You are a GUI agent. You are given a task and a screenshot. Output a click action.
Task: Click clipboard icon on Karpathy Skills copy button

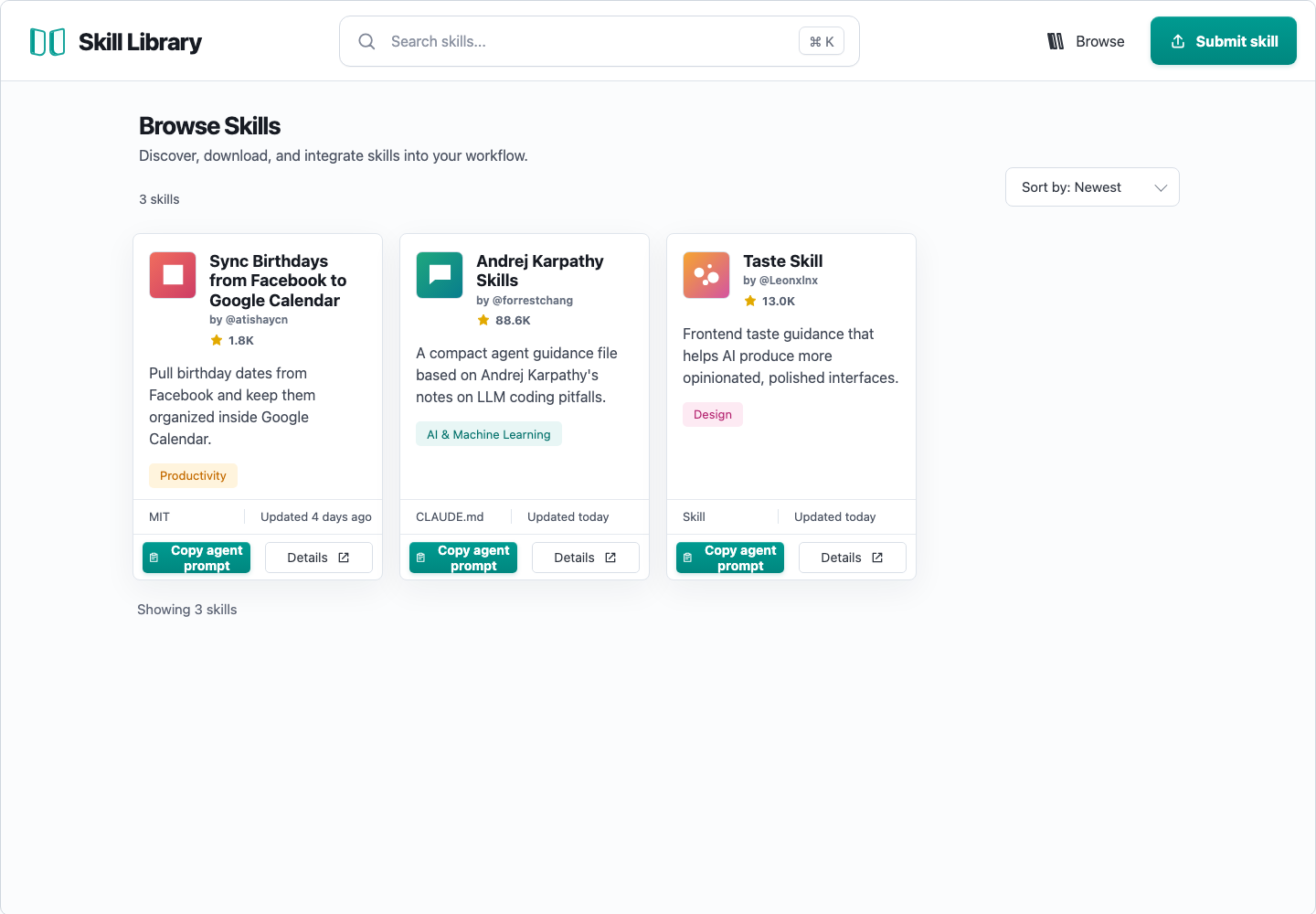[420, 558]
